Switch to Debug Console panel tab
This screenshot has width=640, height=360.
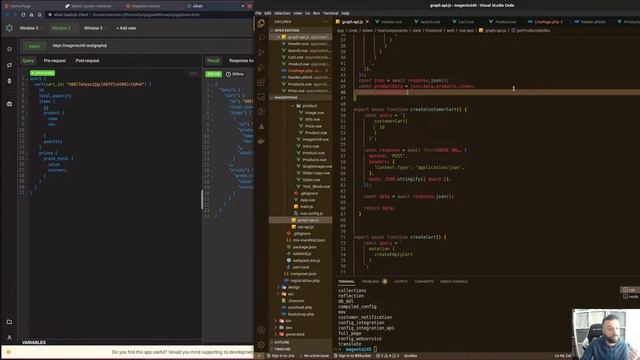pos(453,281)
